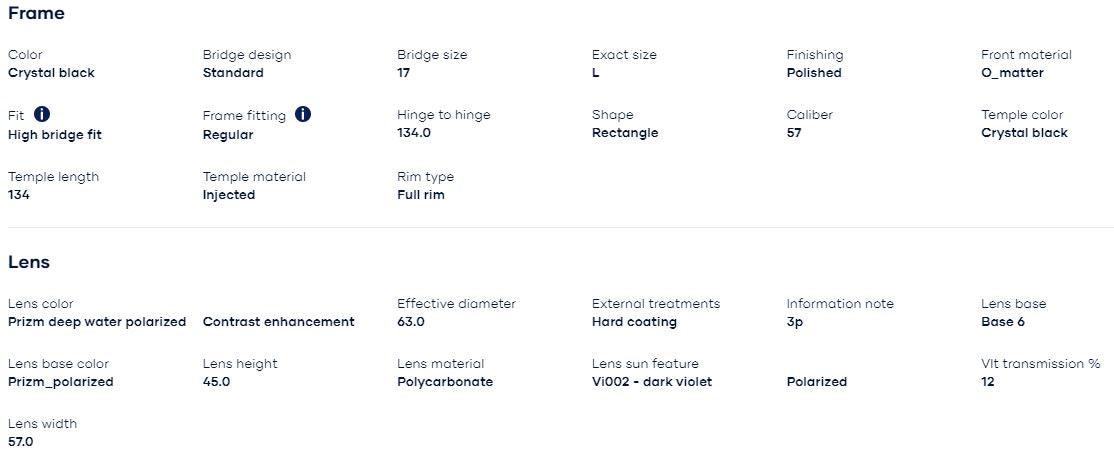This screenshot has height=459, width=1114.
Task: Click the info icon beside Frame fitting
Action: click(303, 115)
